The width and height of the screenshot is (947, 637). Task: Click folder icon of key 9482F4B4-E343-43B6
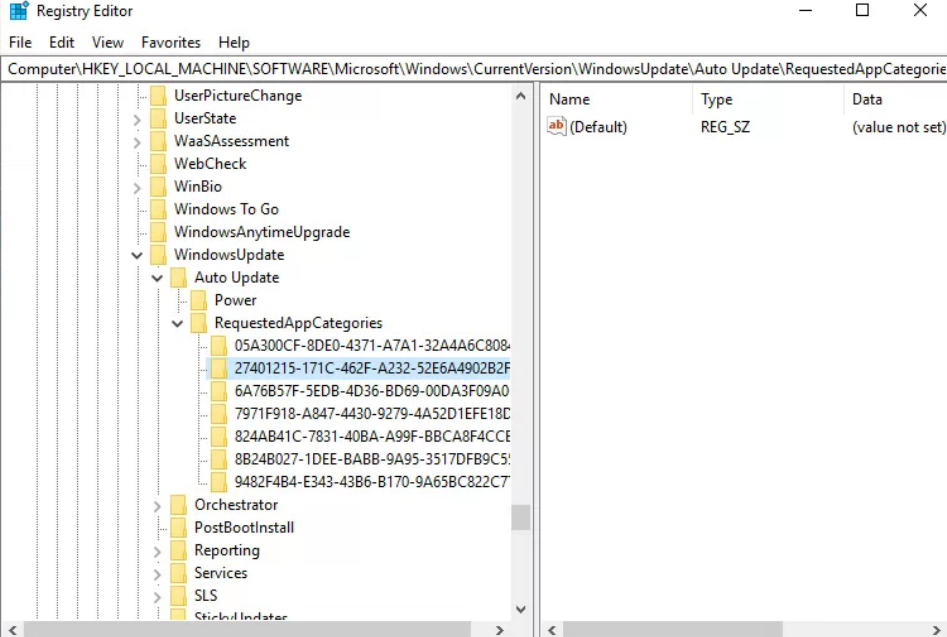(219, 482)
